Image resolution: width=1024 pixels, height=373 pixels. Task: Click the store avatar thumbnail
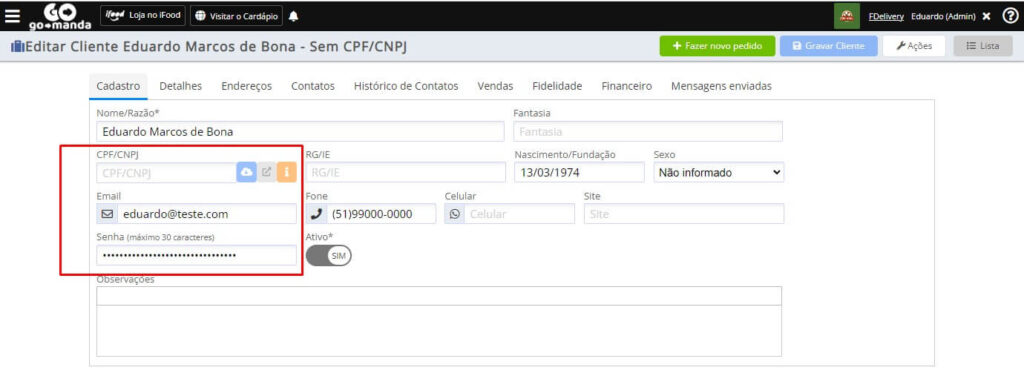tap(847, 16)
